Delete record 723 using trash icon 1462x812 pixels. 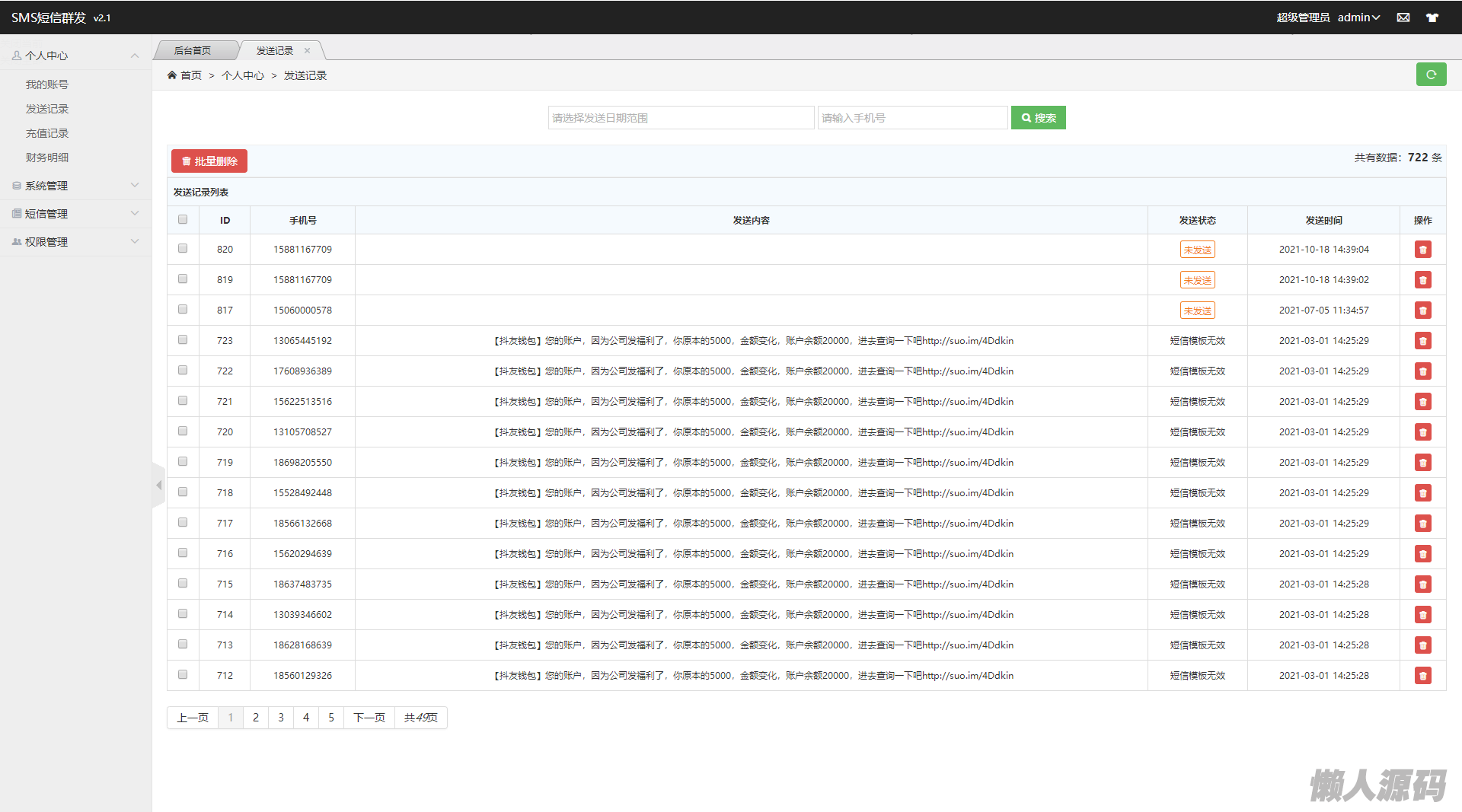(1422, 341)
